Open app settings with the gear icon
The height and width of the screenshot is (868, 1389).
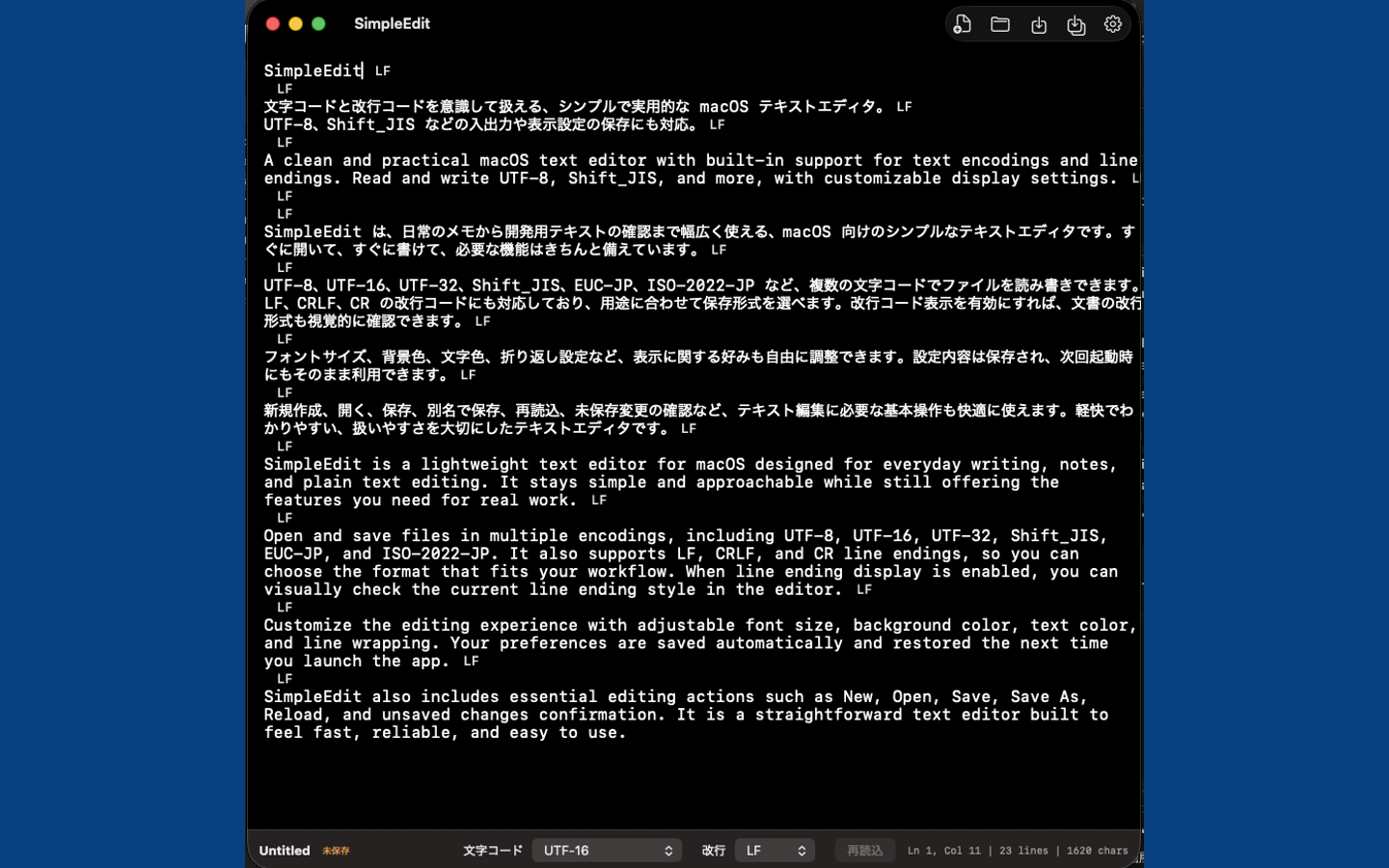point(1112,24)
